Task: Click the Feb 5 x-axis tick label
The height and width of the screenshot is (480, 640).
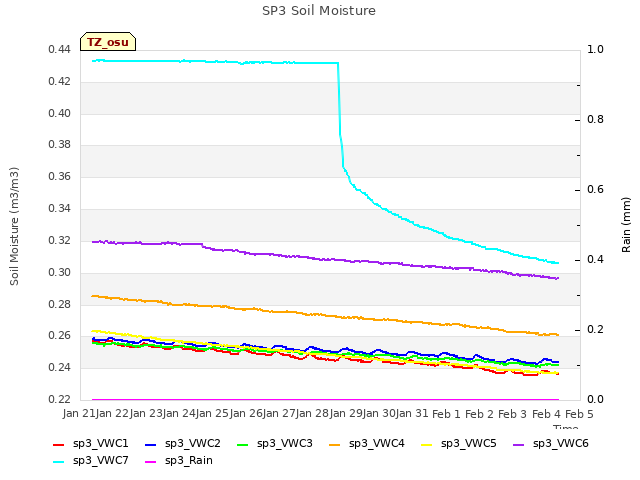Action: [x=579, y=414]
